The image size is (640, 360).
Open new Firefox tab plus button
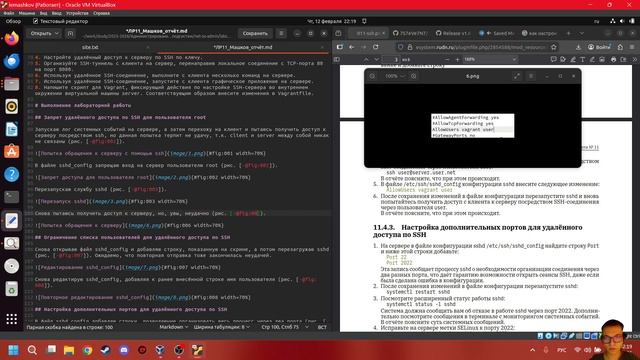coord(568,33)
